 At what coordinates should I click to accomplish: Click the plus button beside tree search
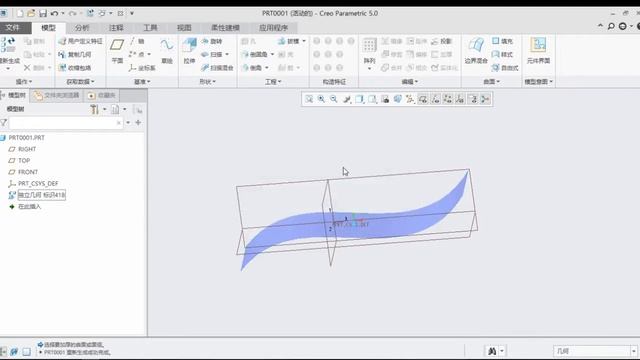click(x=138, y=123)
